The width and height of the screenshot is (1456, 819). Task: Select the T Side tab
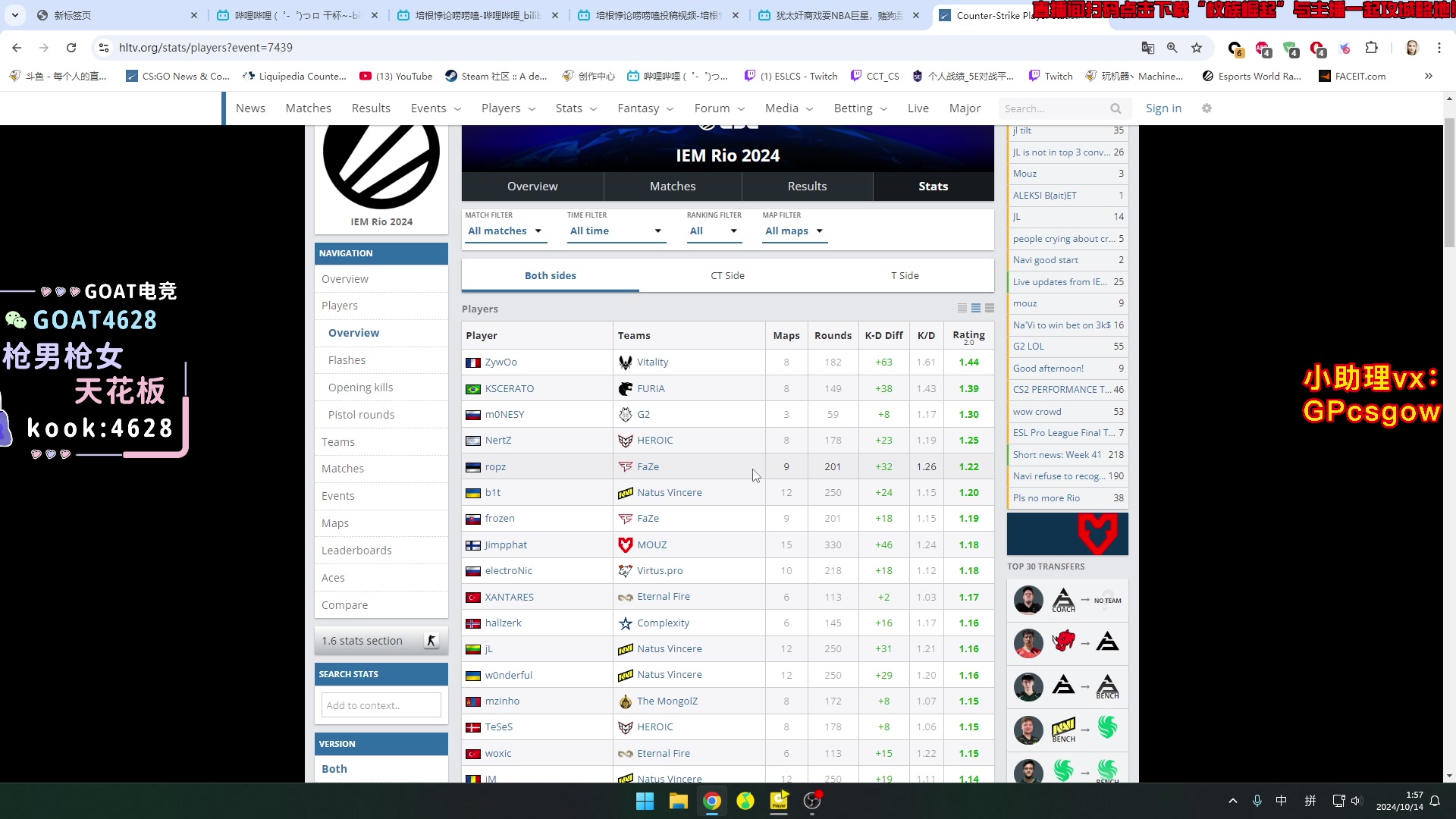(x=906, y=275)
